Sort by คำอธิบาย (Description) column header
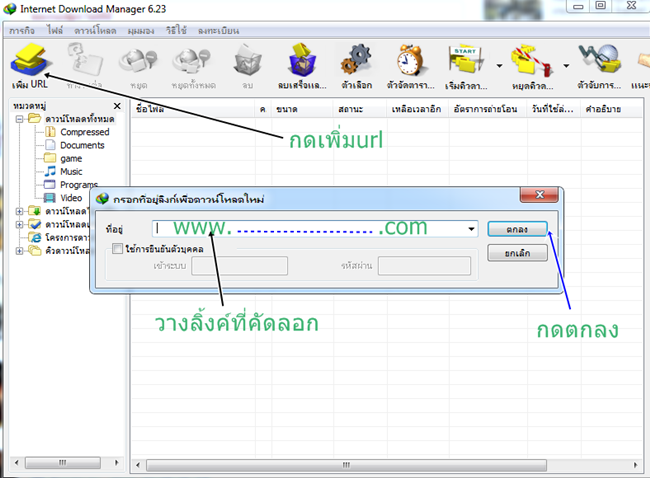 [612, 109]
